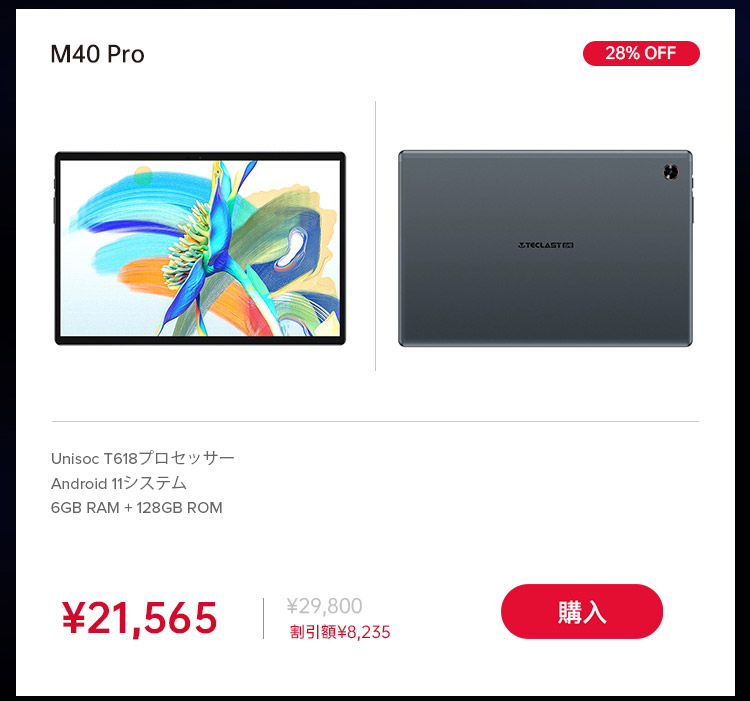Click the red 購入 purchase button
Image resolution: width=750 pixels, height=701 pixels.
(582, 611)
